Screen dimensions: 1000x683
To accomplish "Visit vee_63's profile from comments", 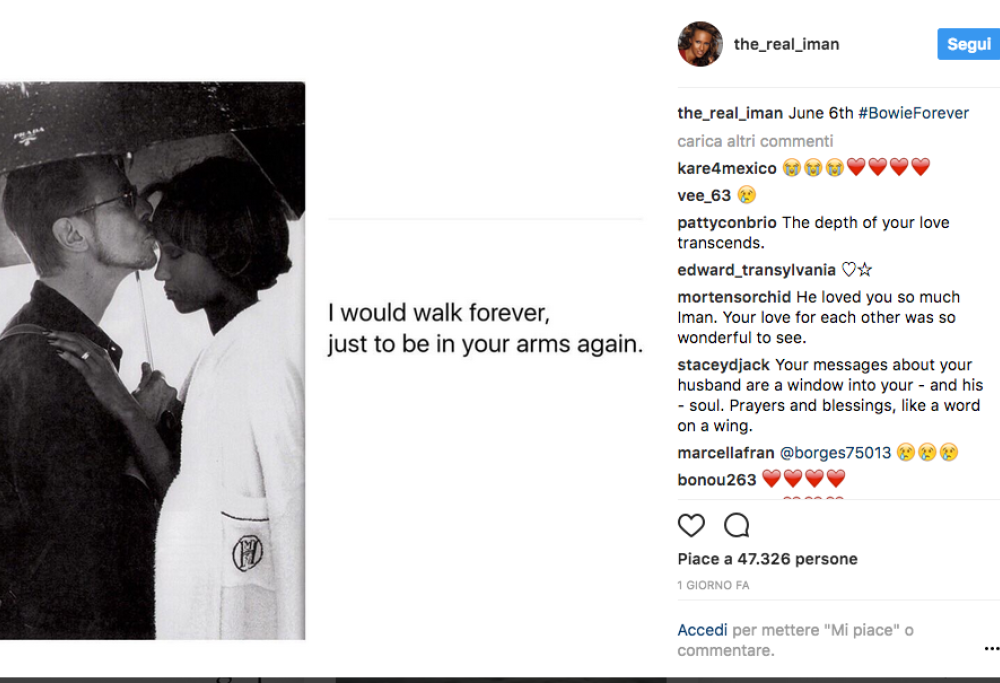I will (x=704, y=195).
